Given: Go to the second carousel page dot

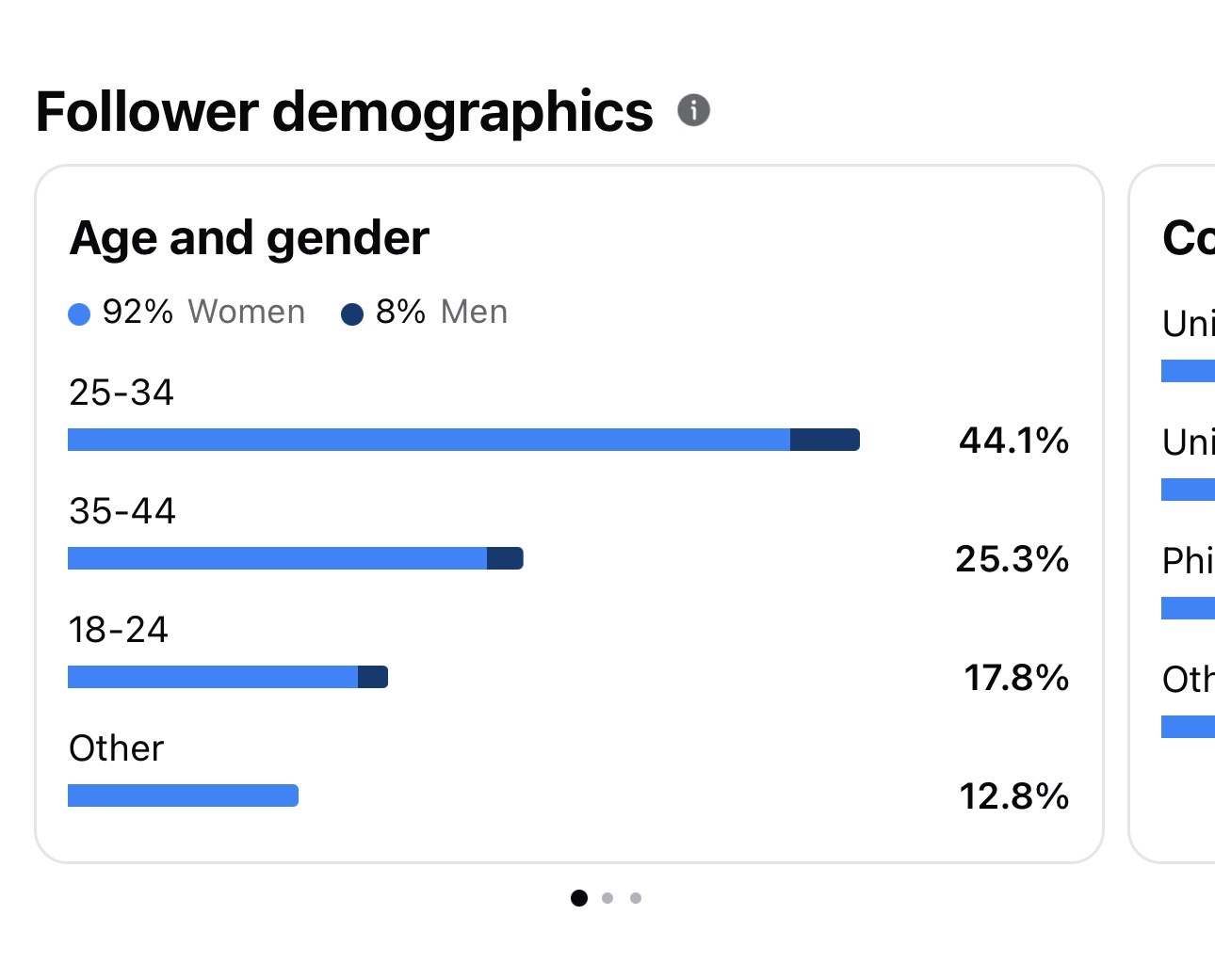Looking at the screenshot, I should click(x=607, y=898).
